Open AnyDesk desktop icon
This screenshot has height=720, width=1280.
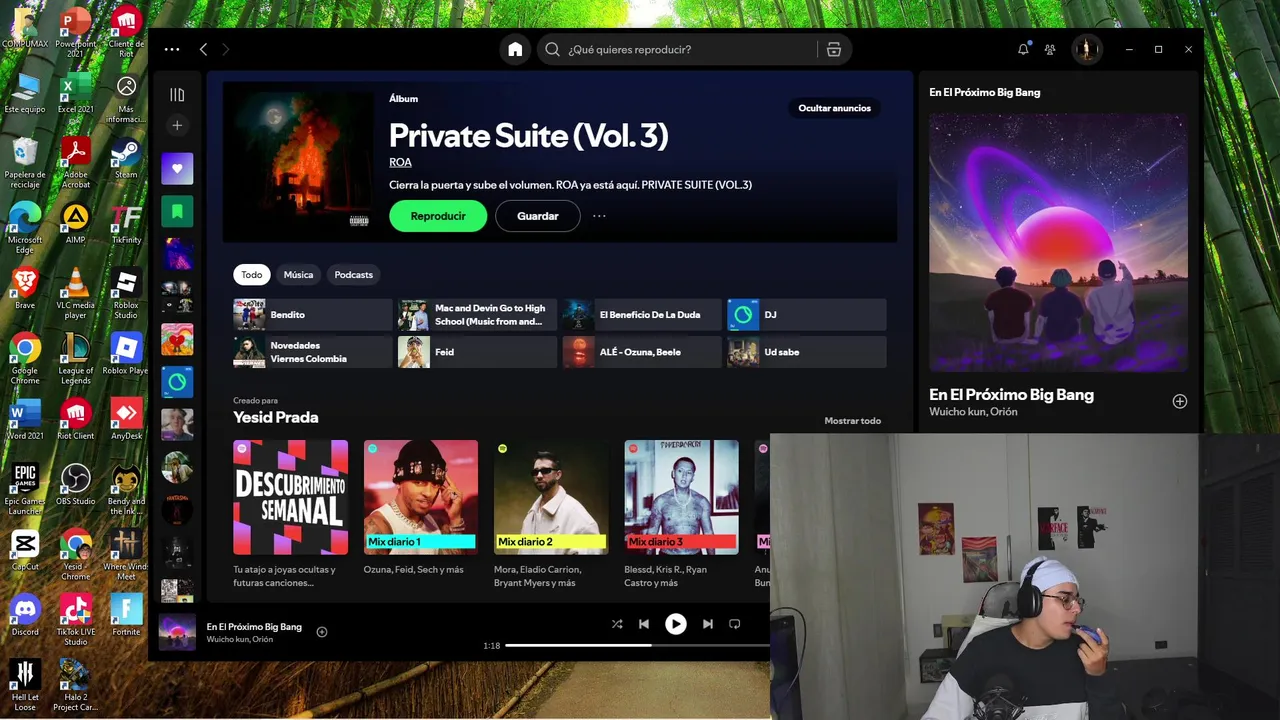coord(126,420)
